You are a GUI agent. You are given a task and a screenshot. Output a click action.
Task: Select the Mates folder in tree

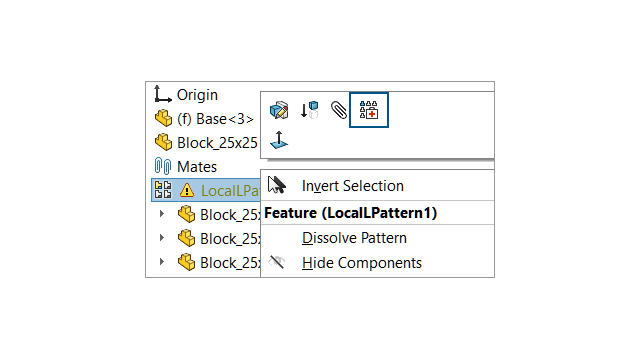tap(186, 167)
